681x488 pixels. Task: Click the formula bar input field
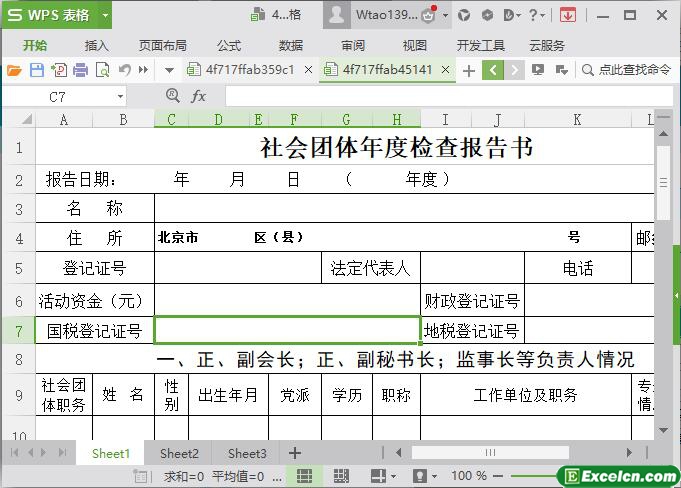tap(440, 96)
